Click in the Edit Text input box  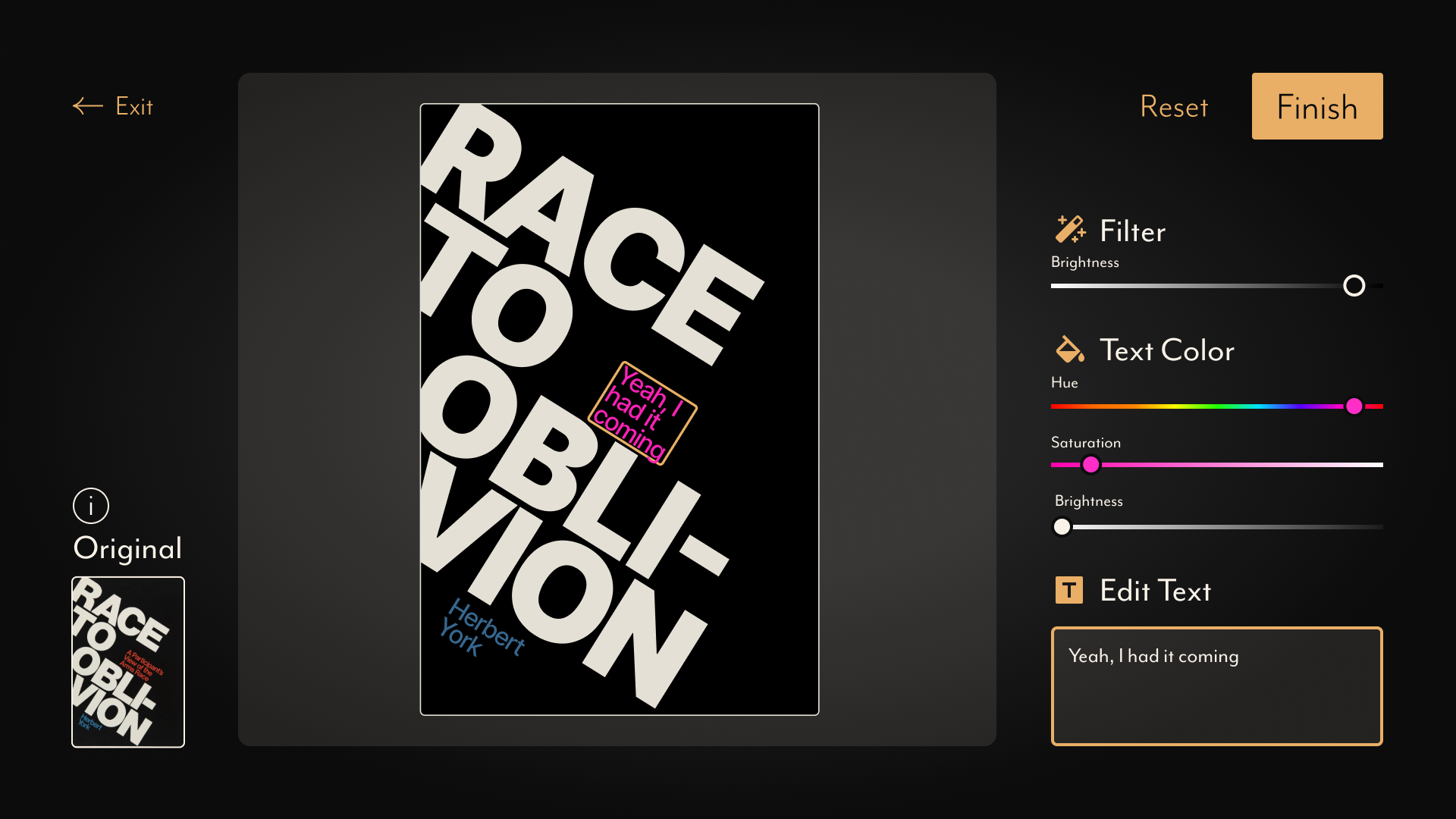click(x=1216, y=686)
